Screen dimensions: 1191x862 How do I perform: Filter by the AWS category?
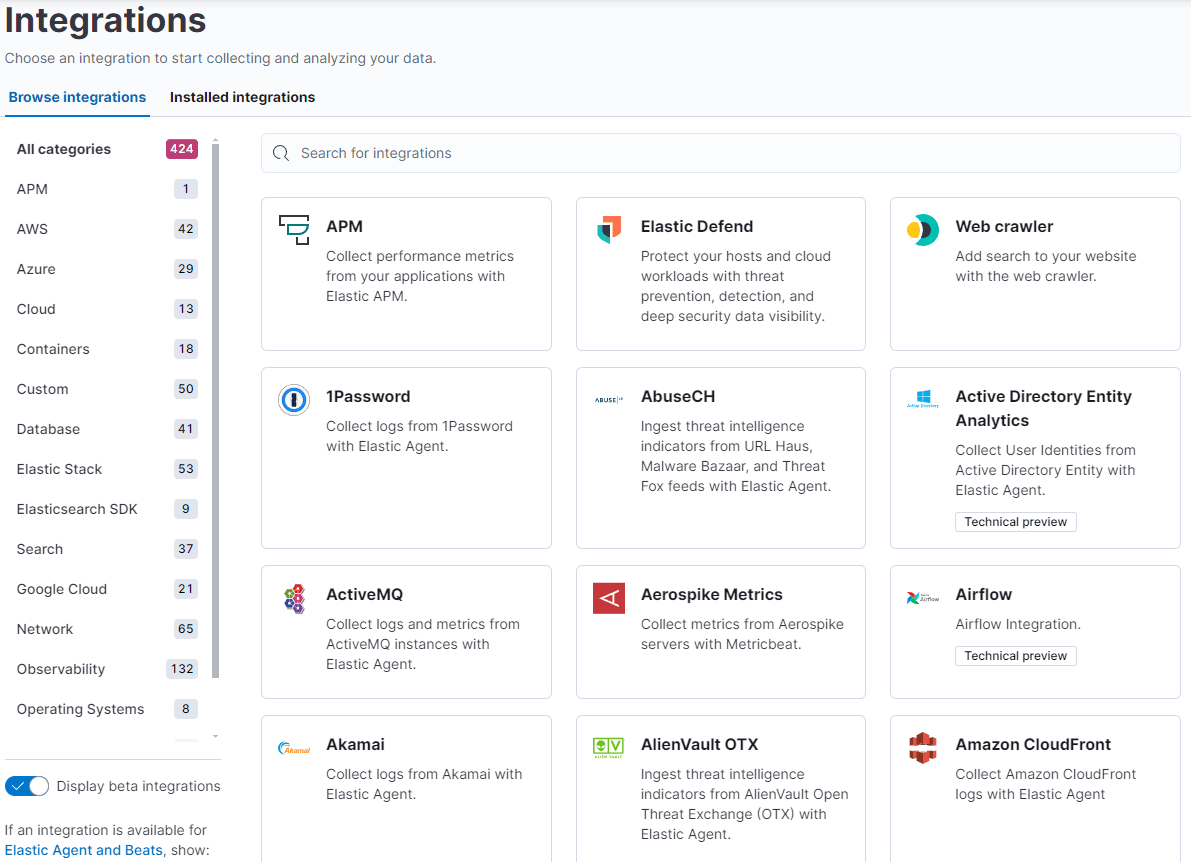32,229
